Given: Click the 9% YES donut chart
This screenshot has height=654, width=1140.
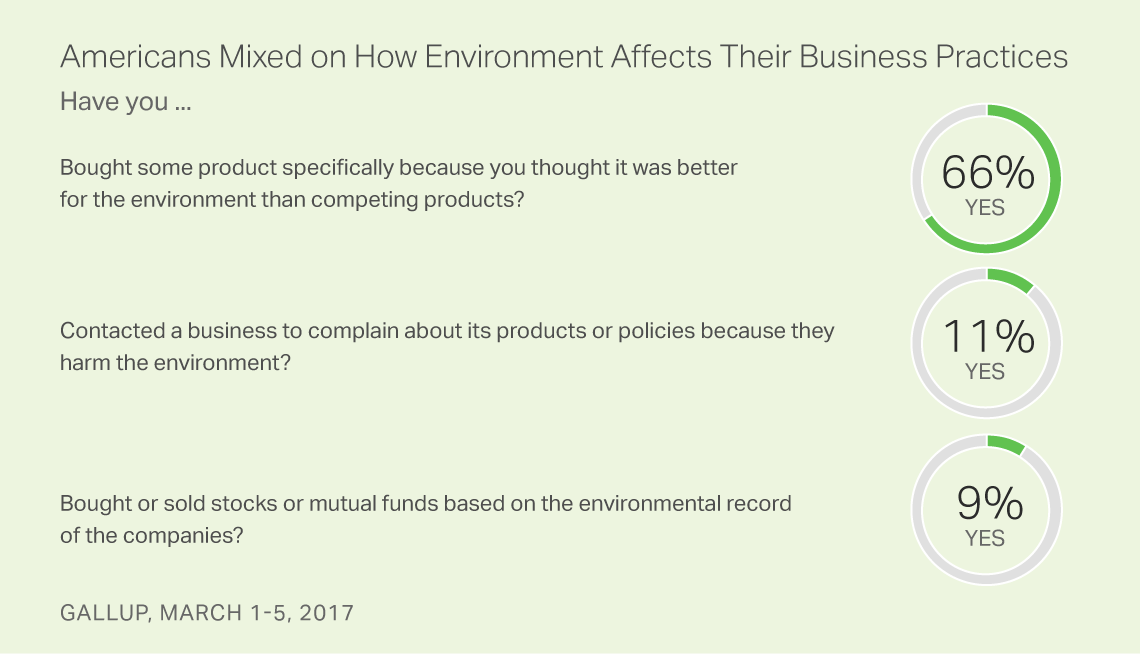Looking at the screenshot, I should (x=987, y=509).
